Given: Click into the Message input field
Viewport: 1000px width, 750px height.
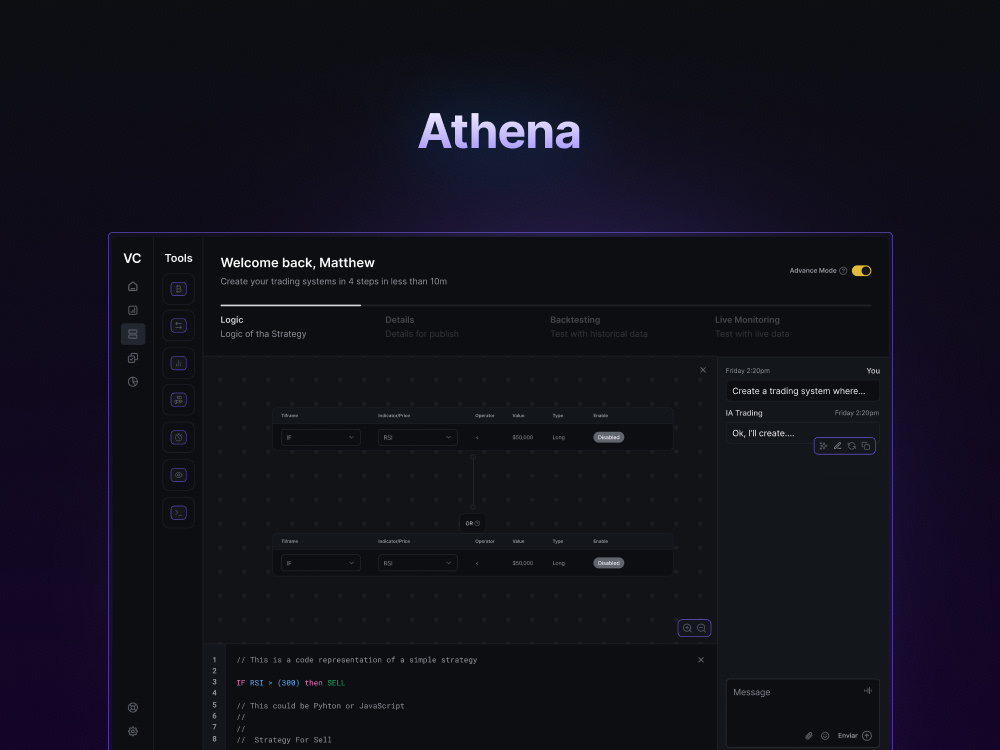Looking at the screenshot, I should pos(802,713).
